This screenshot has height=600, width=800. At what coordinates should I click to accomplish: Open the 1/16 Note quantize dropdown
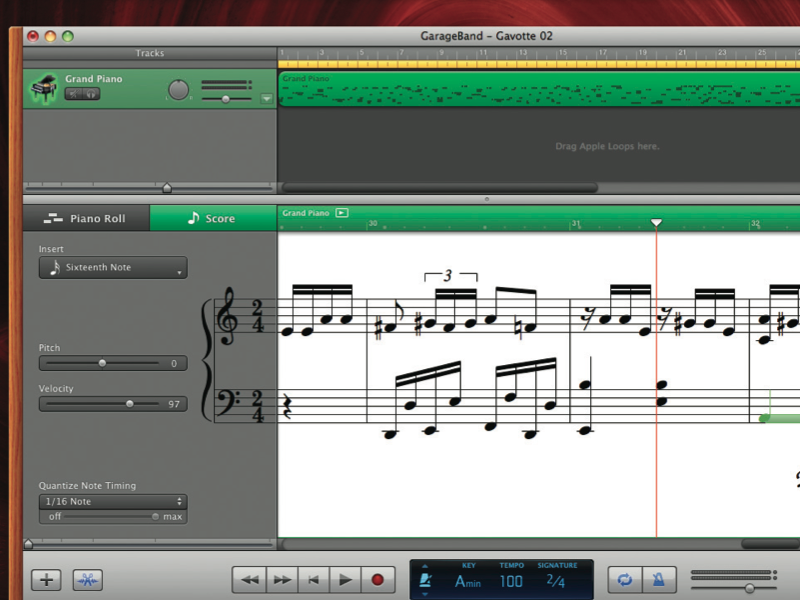pos(113,502)
